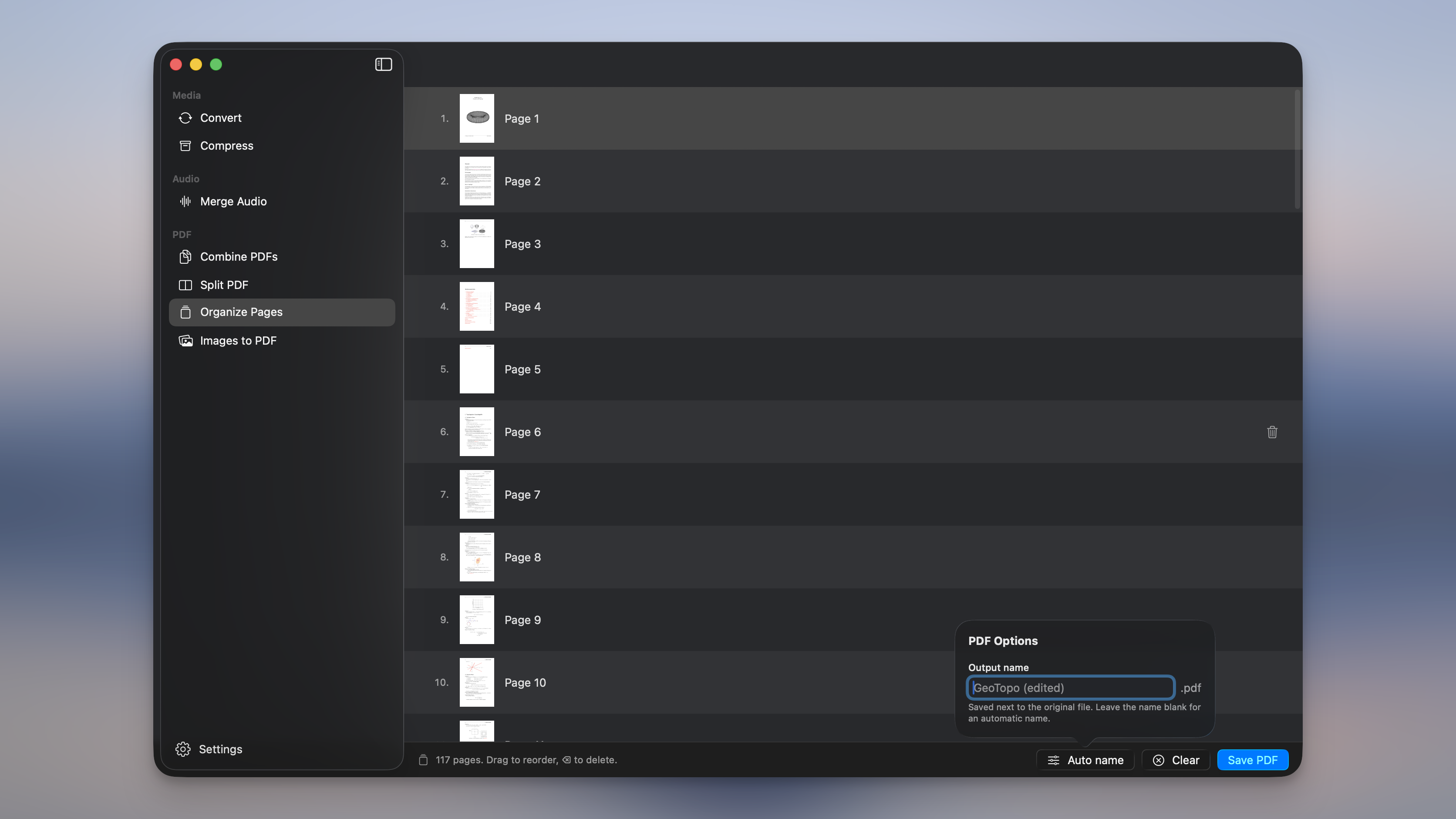Open Settings label in sidebar
This screenshot has height=819, width=1456.
220,749
